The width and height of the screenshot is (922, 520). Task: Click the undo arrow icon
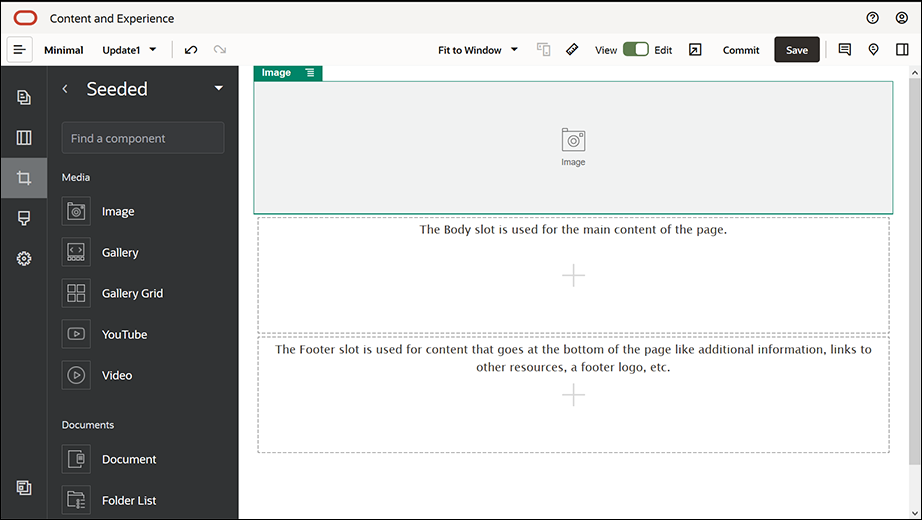[x=191, y=50]
